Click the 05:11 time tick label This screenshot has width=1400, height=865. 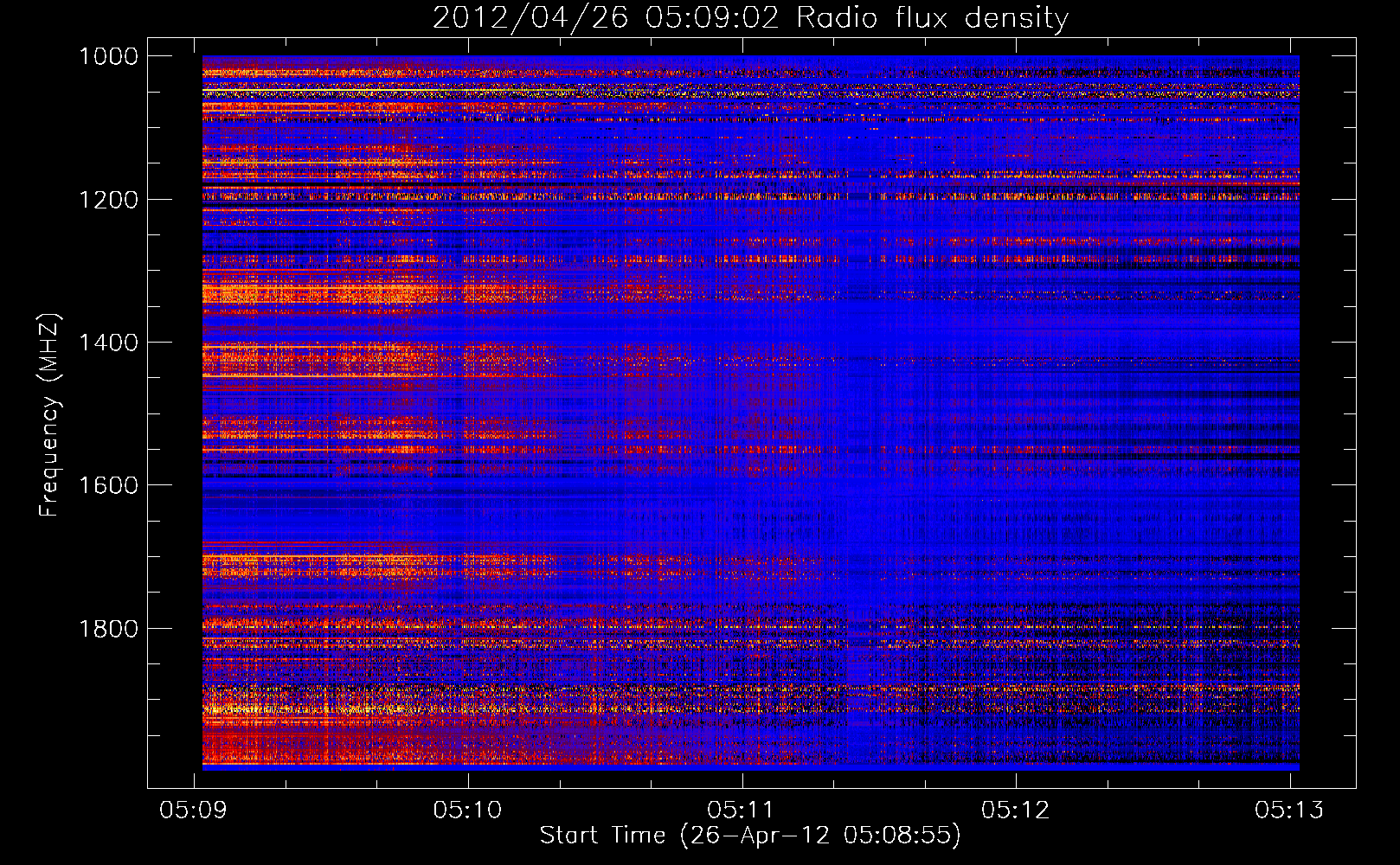[742, 811]
